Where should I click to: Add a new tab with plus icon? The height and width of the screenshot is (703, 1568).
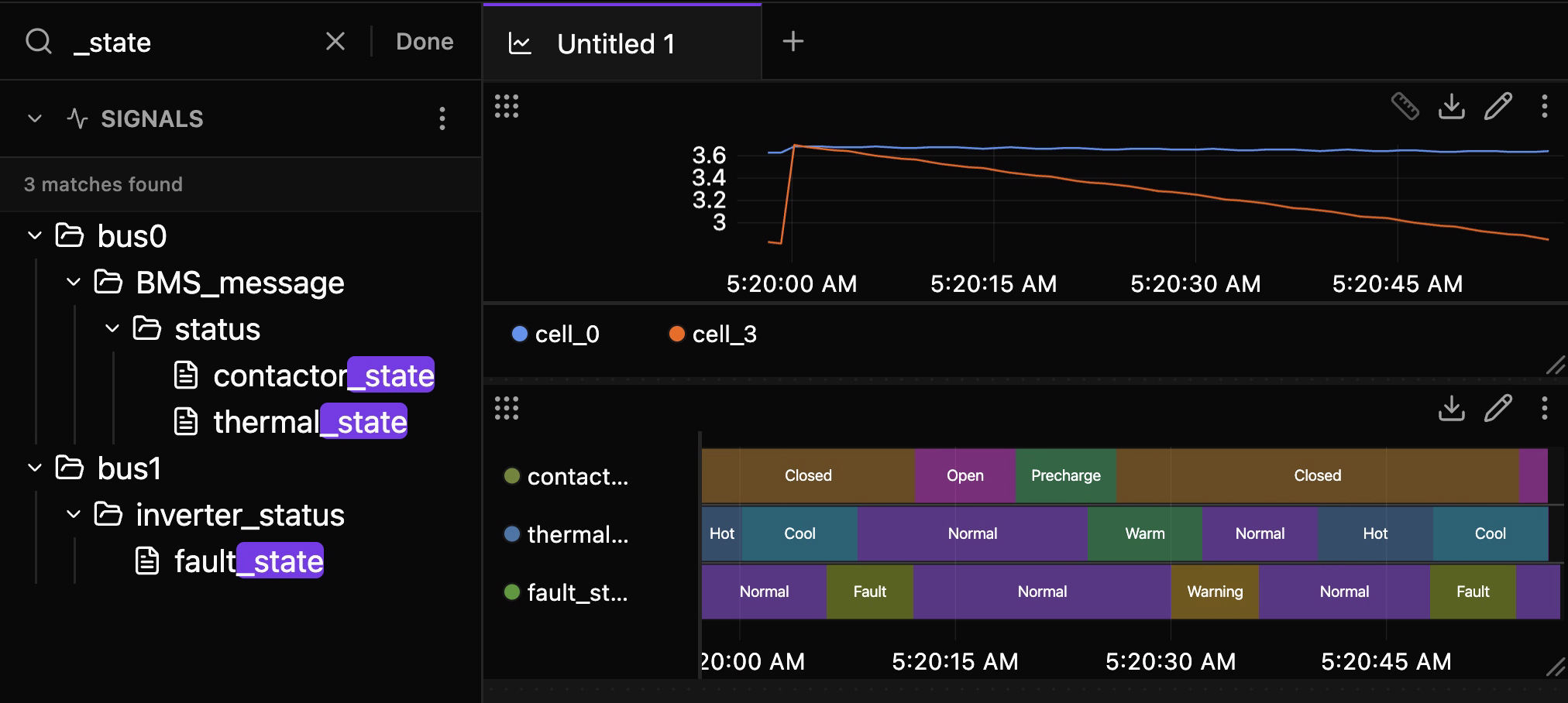click(793, 41)
